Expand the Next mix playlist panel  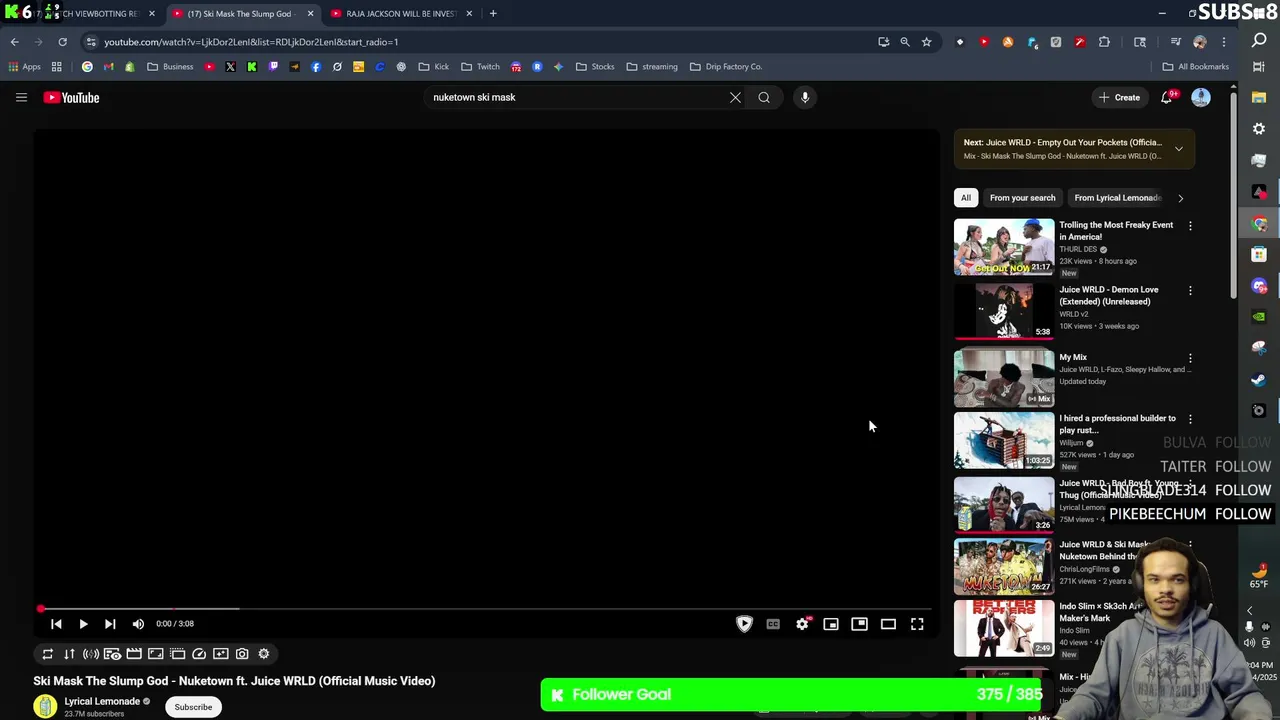pyautogui.click(x=1178, y=149)
